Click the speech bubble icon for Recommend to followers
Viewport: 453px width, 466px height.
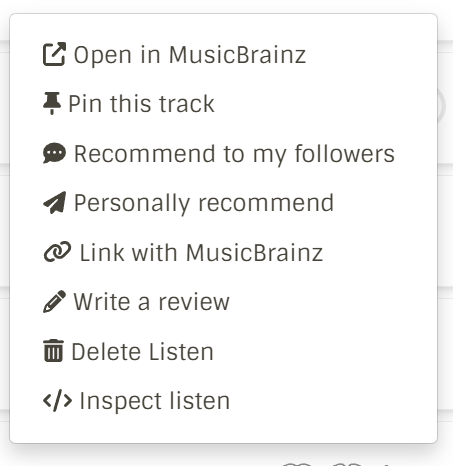tap(54, 153)
